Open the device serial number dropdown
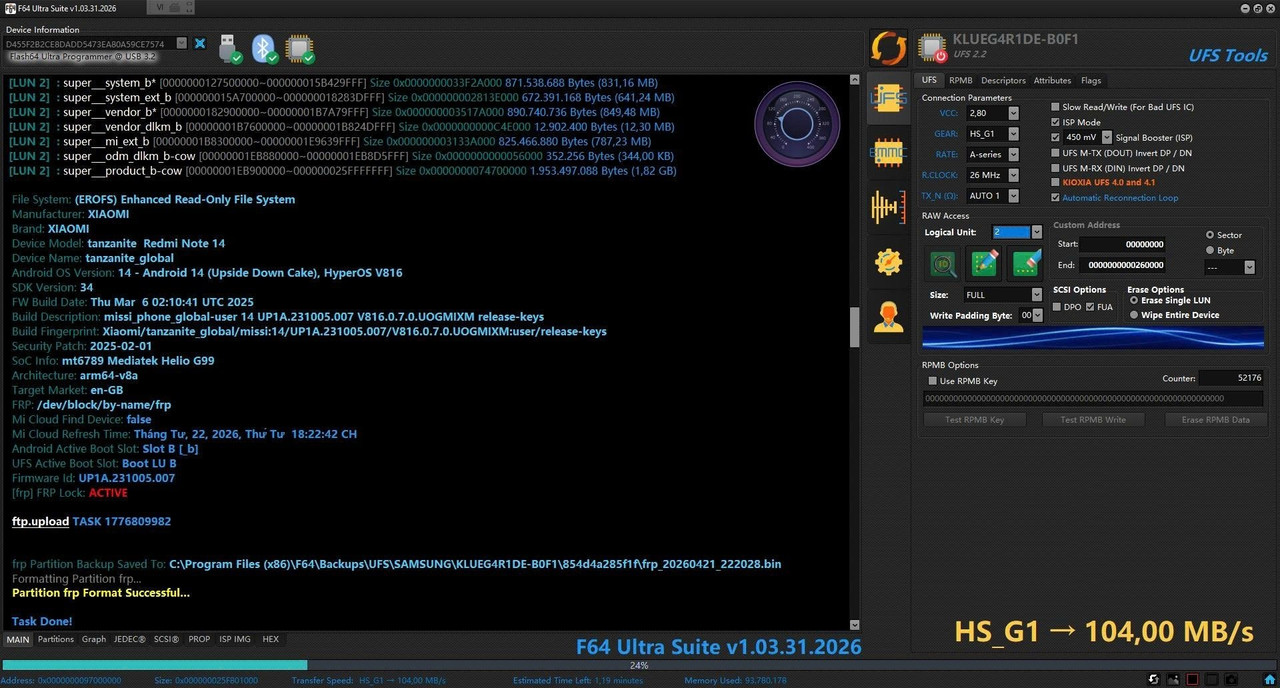The image size is (1280, 688). click(x=182, y=44)
